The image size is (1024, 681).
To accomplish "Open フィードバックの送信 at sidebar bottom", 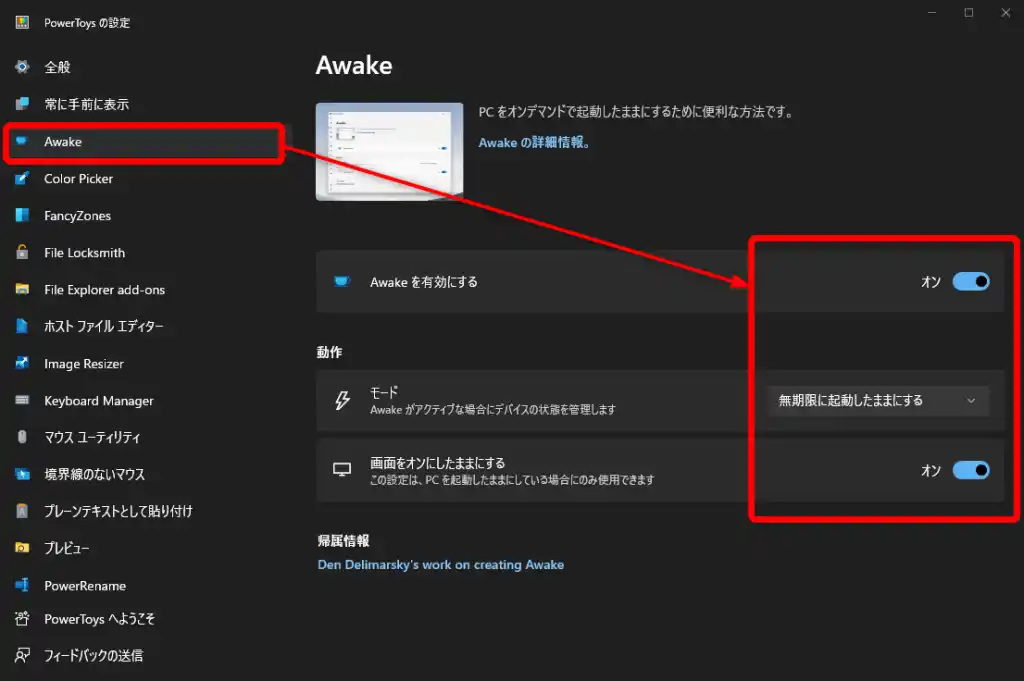I will click(93, 656).
